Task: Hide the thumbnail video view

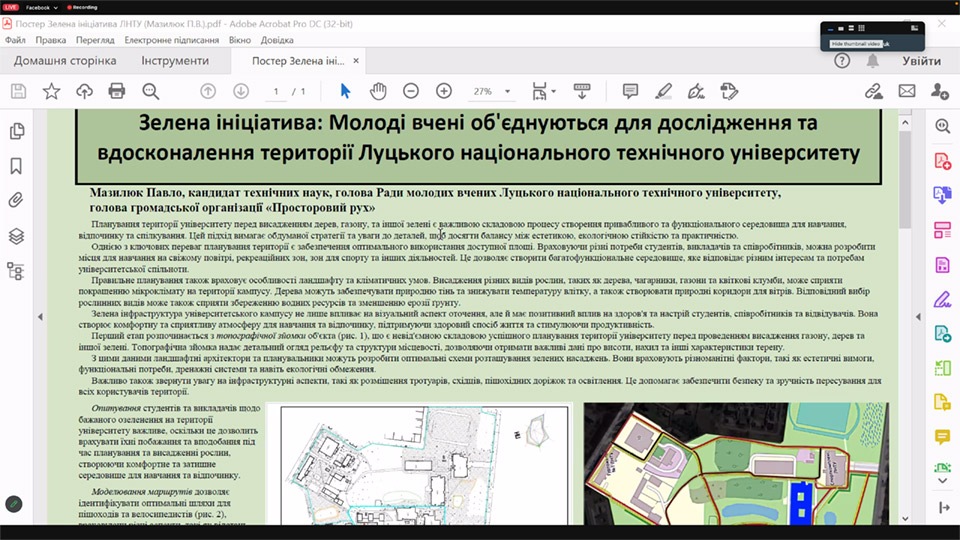Action: (x=829, y=28)
